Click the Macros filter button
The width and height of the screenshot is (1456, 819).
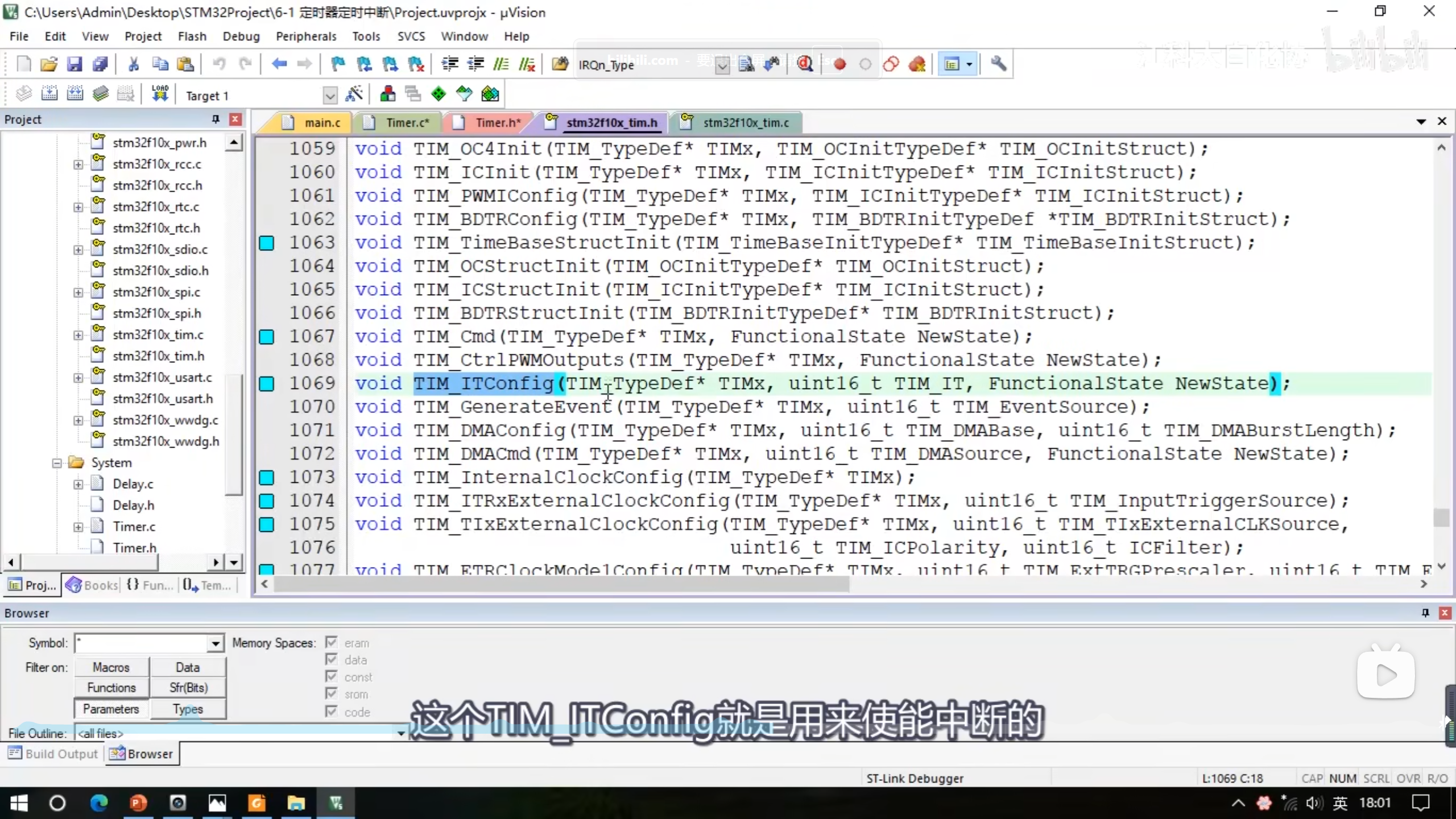pyautogui.click(x=111, y=667)
